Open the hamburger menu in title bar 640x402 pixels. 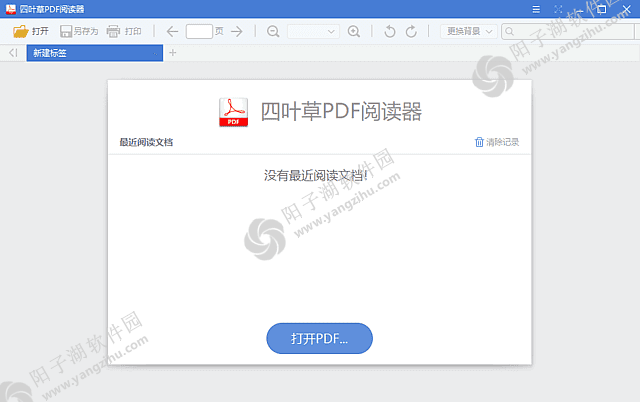pyautogui.click(x=536, y=9)
